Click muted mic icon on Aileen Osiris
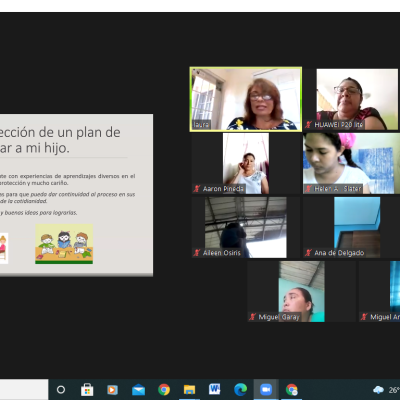Viewport: 400px width, 400px height. coord(197,253)
